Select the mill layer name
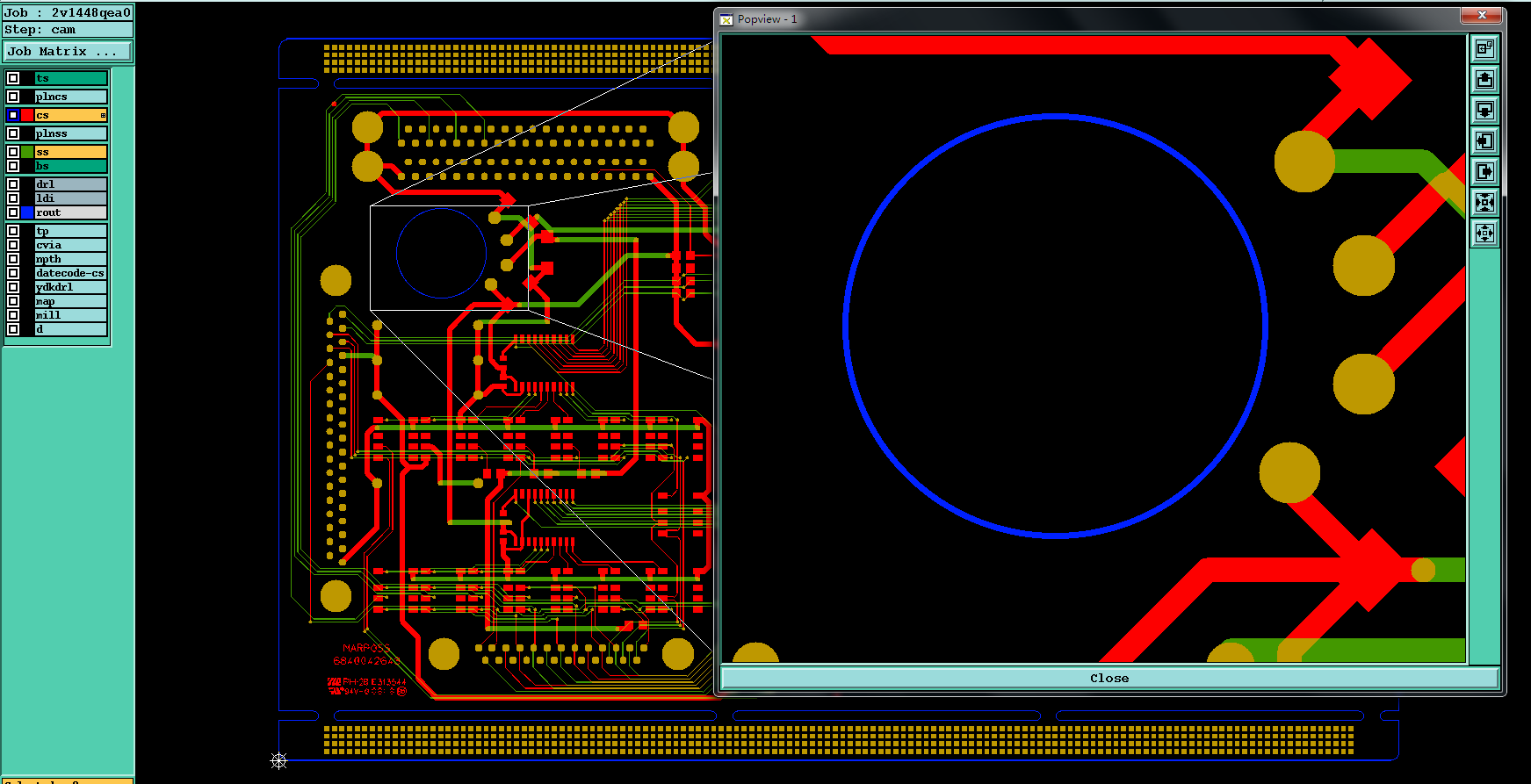 point(71,315)
